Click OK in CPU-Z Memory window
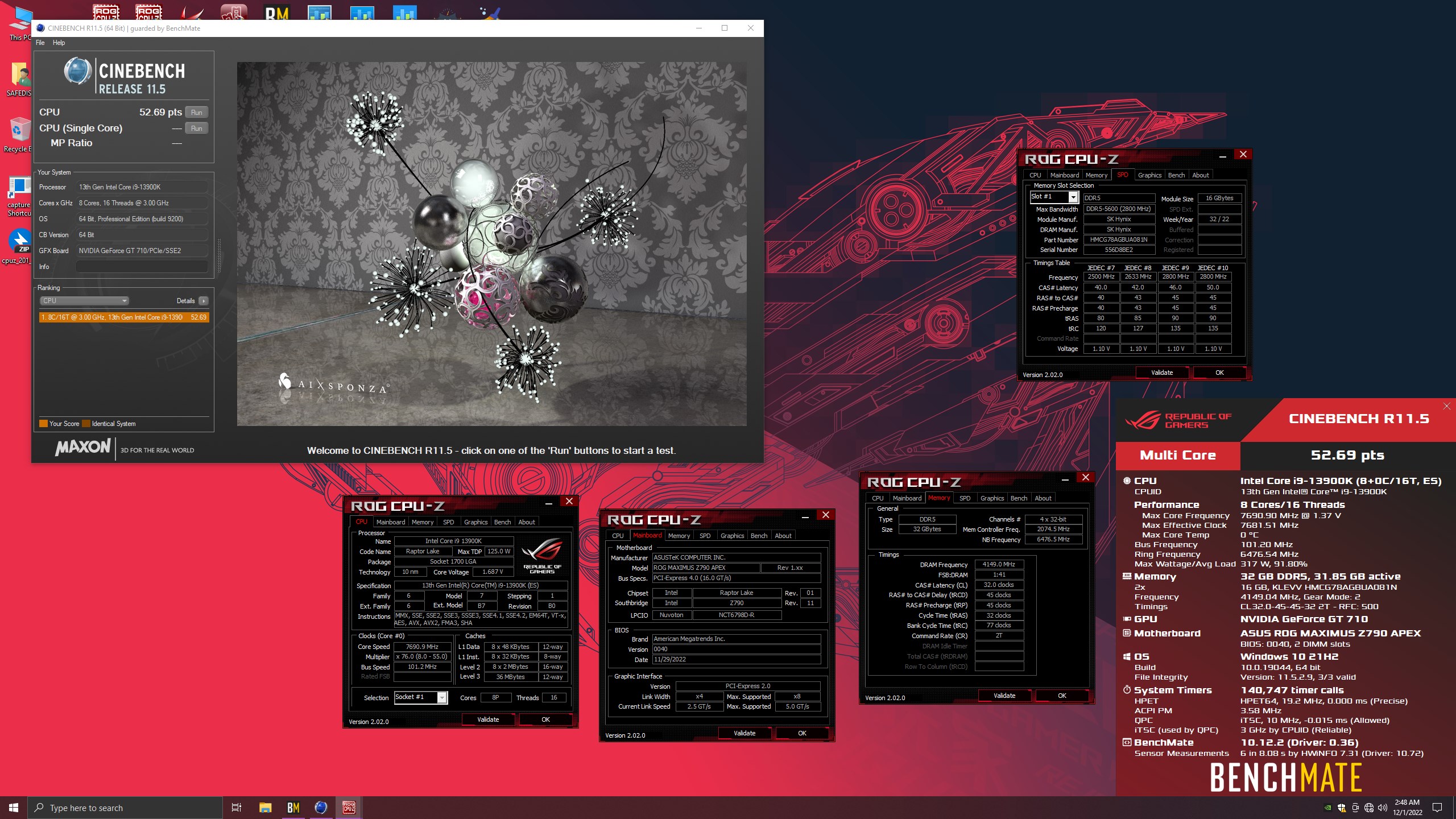This screenshot has width=1456, height=819. click(1062, 696)
